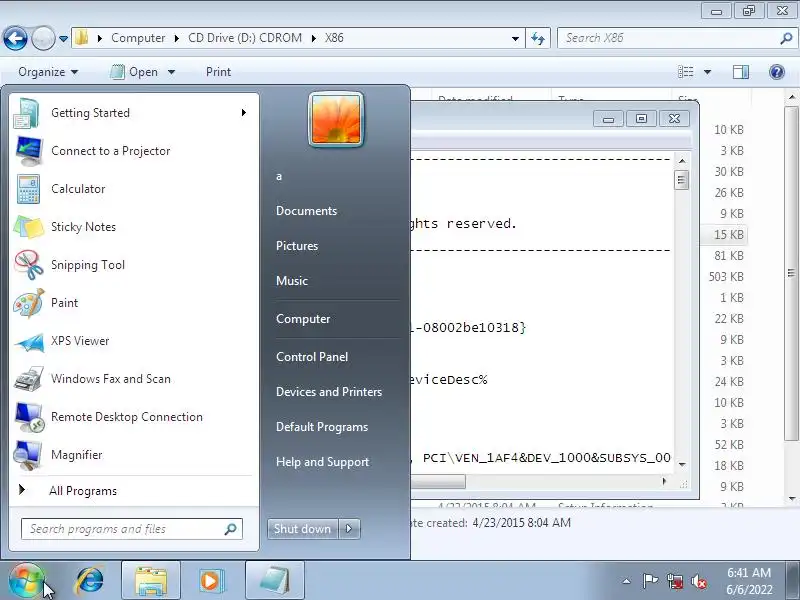
Task: Launch the Magnifier tool
Action: click(134, 455)
